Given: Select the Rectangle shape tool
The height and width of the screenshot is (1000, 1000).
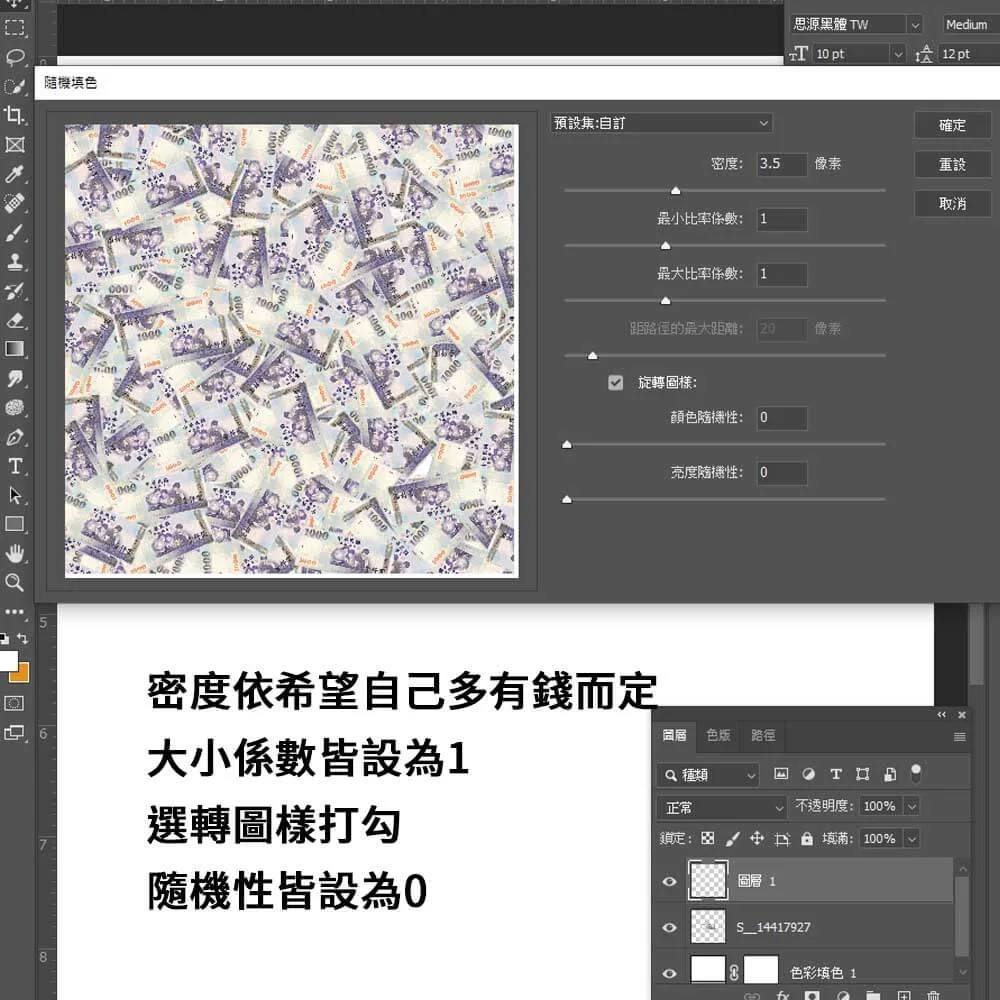Looking at the screenshot, I should coord(15,524).
